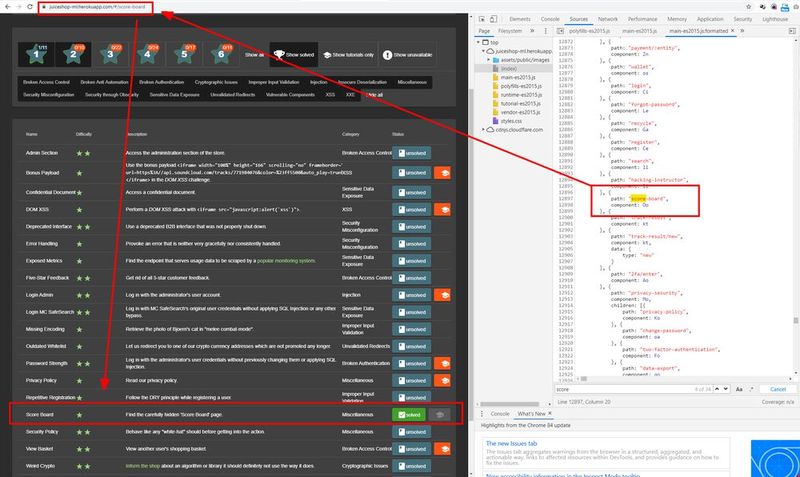
Task: Toggle match case Aa in search
Action: pyautogui.click(x=739, y=389)
